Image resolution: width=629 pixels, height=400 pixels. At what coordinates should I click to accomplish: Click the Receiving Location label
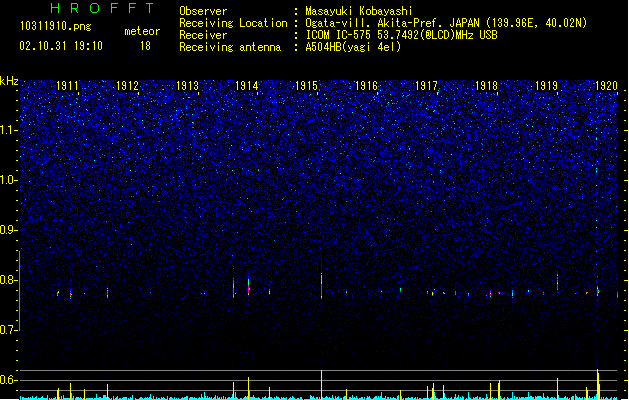(x=233, y=23)
